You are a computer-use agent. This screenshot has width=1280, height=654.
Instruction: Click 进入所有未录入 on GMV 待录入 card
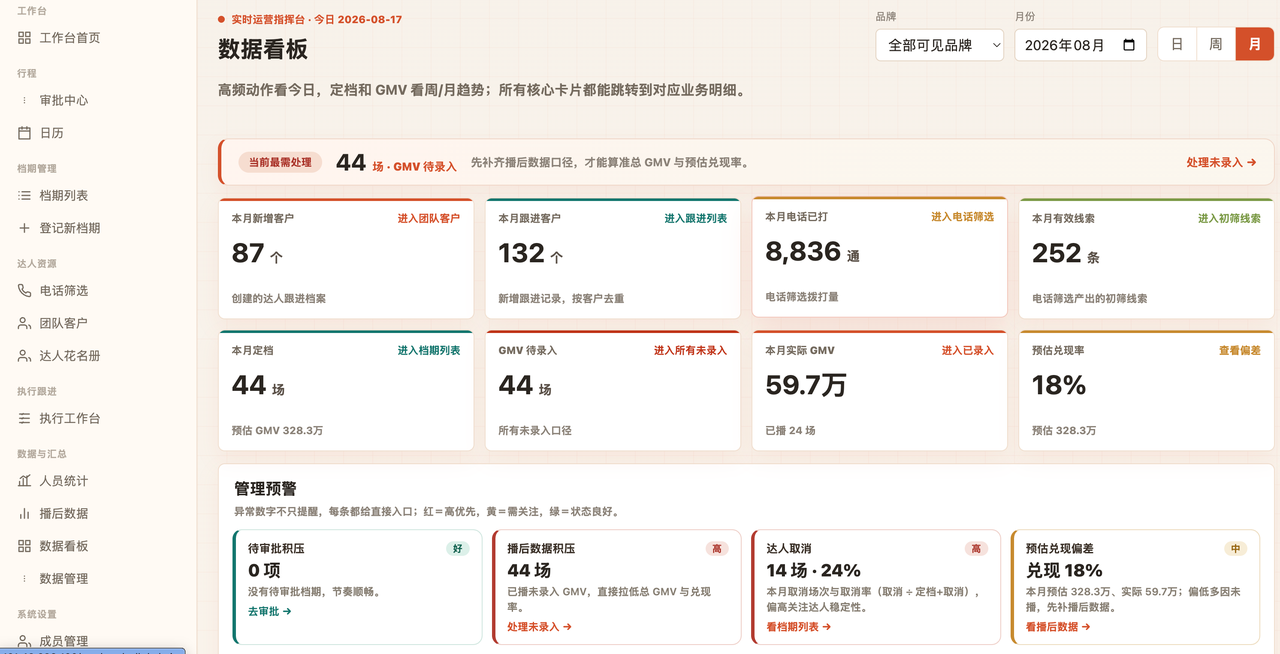[x=690, y=351]
